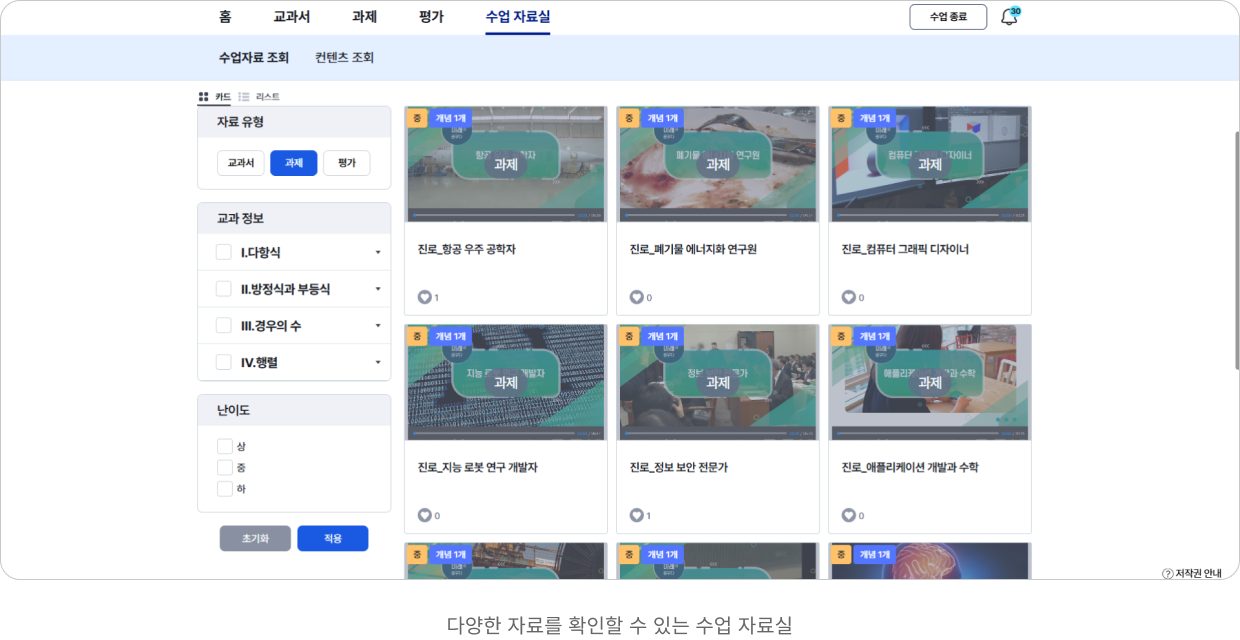Click the 자료 유형 panel header

(294, 122)
